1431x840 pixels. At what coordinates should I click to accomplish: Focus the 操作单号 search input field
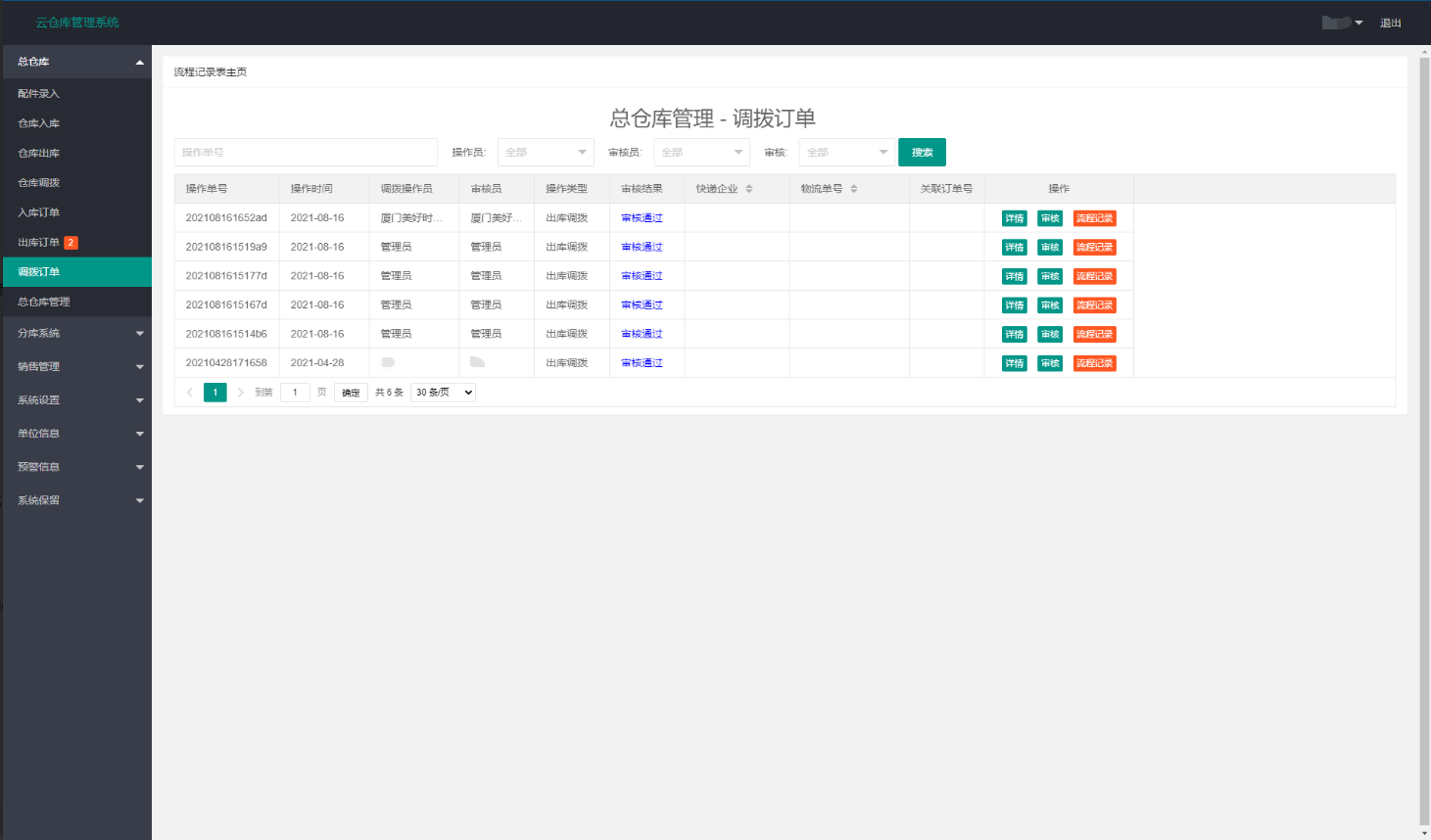coord(306,152)
